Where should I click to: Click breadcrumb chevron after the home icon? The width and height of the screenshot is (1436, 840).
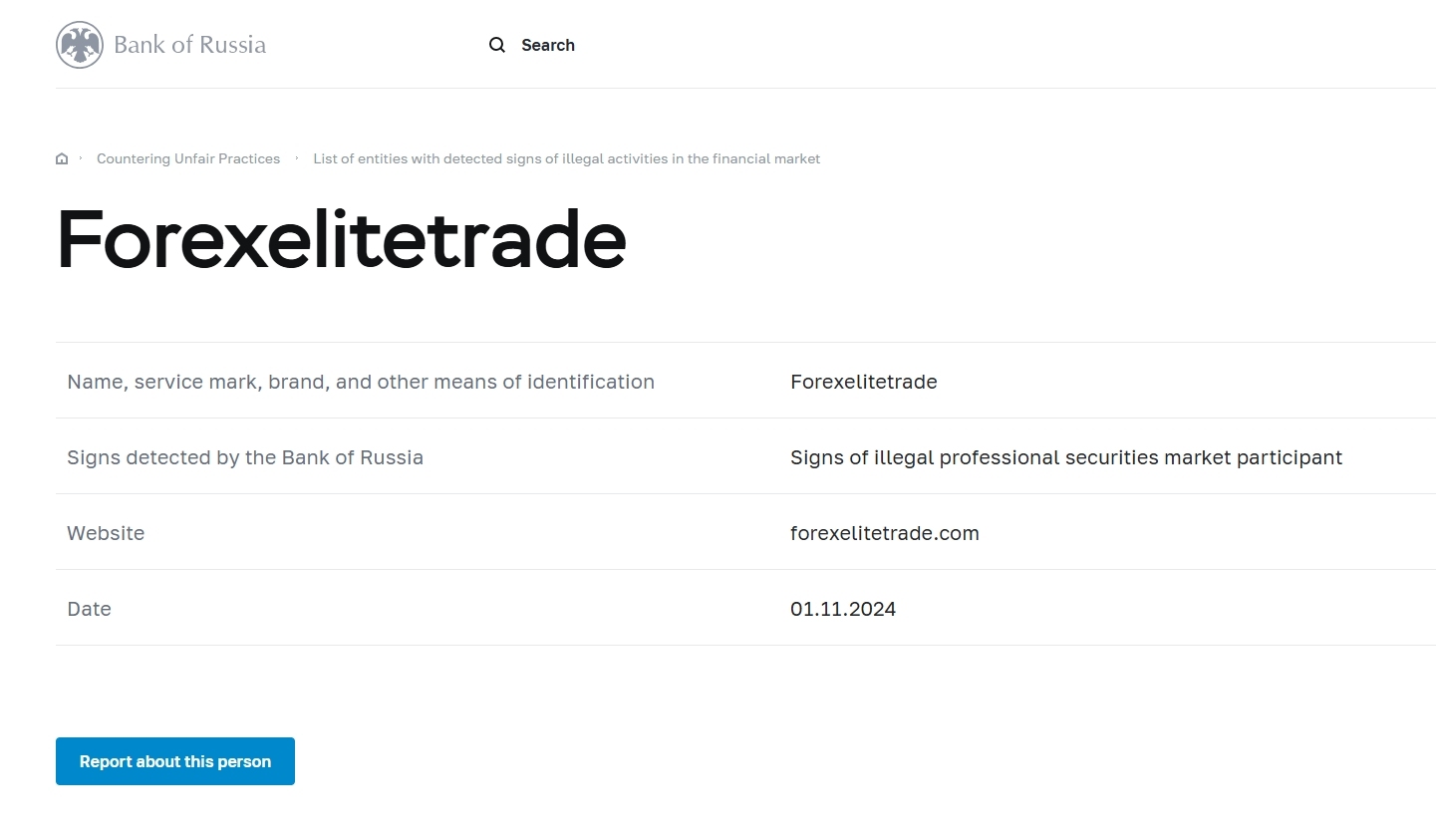click(81, 158)
